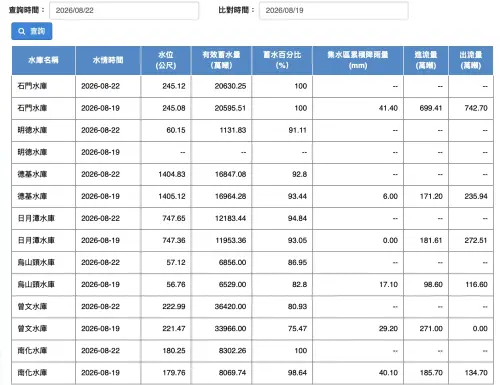
Task: Click the 有效蓄水量 column header
Action: (221, 60)
